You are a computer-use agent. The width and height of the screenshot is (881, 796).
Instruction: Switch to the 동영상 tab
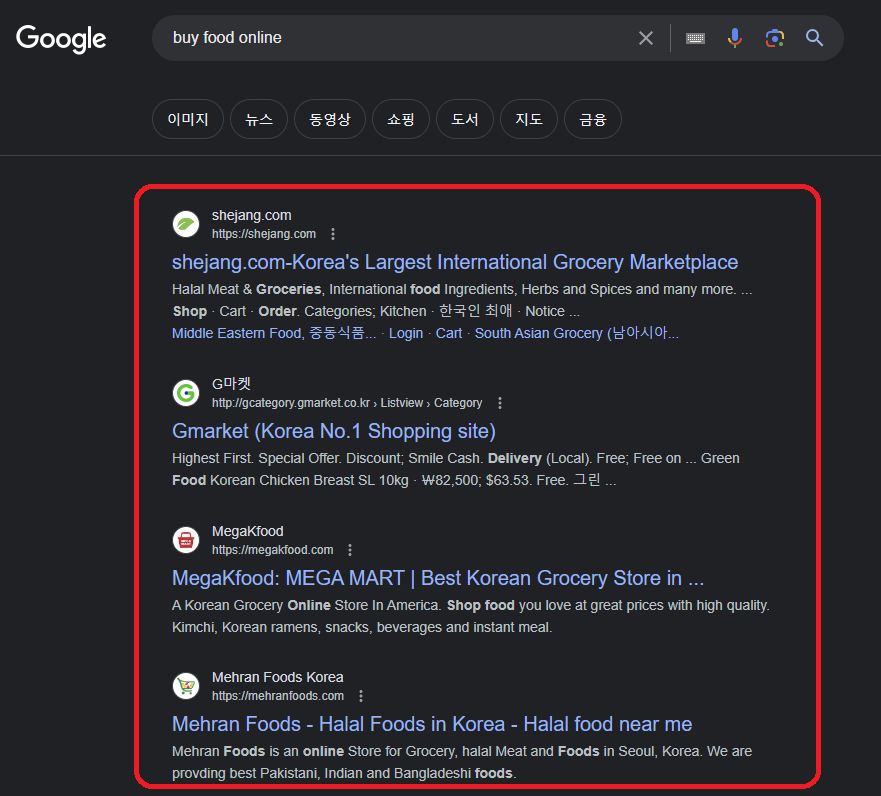pyautogui.click(x=330, y=119)
